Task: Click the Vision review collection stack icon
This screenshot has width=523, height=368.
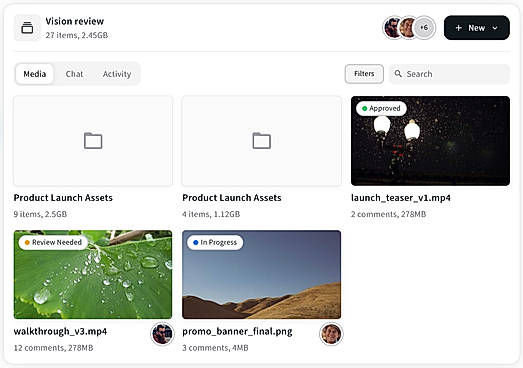Action: pyautogui.click(x=27, y=28)
